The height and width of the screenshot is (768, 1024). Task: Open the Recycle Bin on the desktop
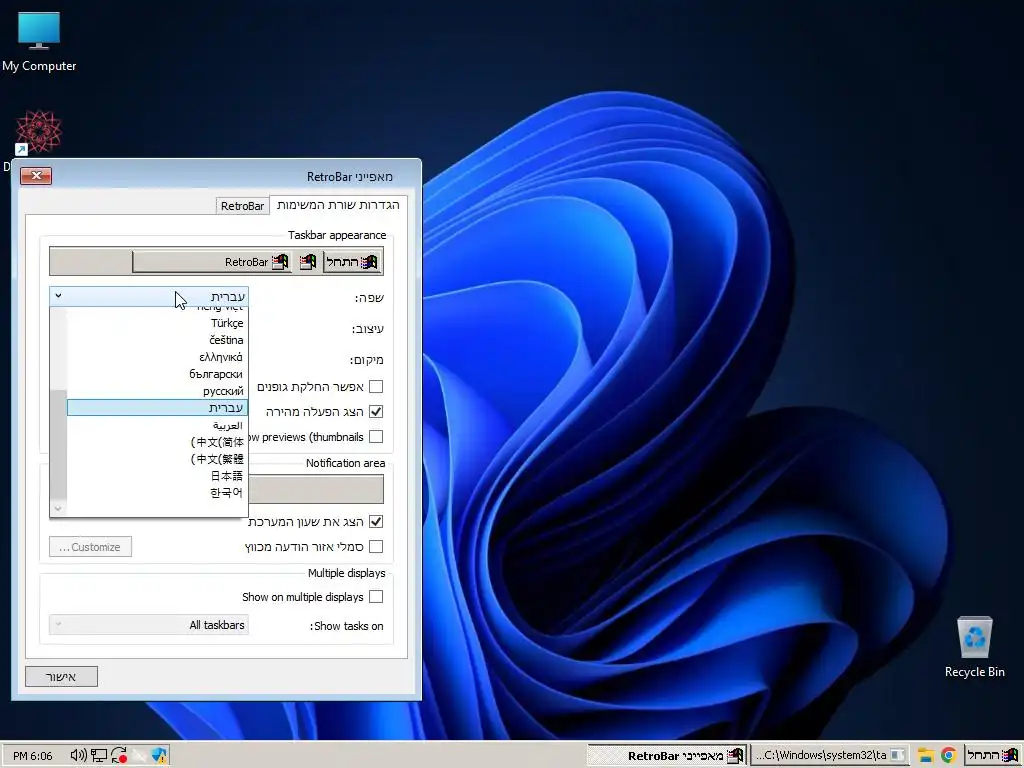pyautogui.click(x=974, y=647)
